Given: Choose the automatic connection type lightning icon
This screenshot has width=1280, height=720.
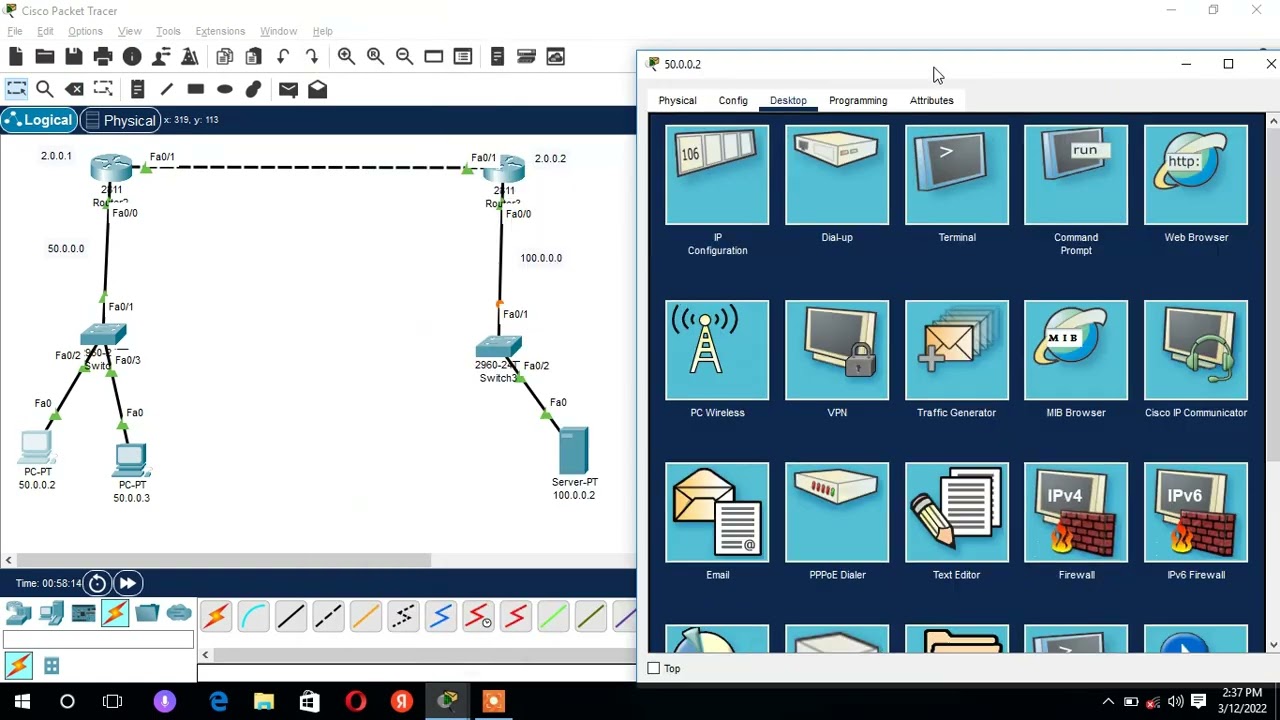Looking at the screenshot, I should click(x=216, y=617).
